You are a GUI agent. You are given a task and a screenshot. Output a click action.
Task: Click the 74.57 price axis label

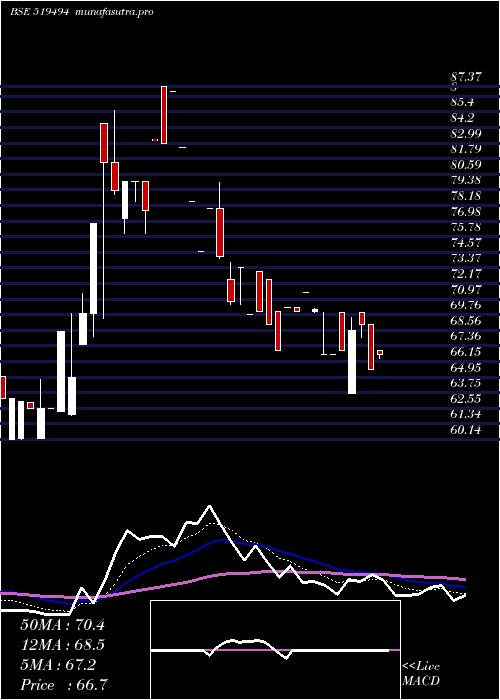tap(466, 243)
